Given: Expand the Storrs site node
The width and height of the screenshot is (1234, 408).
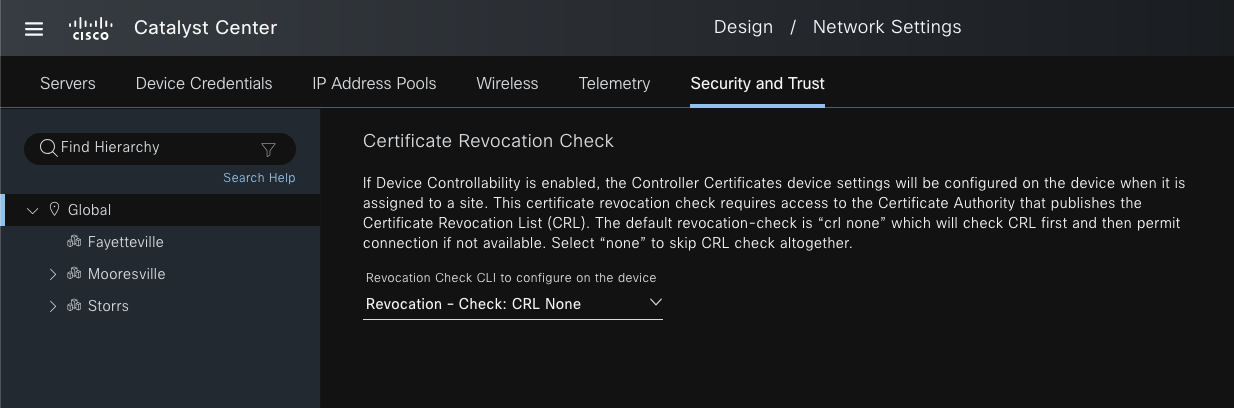Looking at the screenshot, I should 53,306.
